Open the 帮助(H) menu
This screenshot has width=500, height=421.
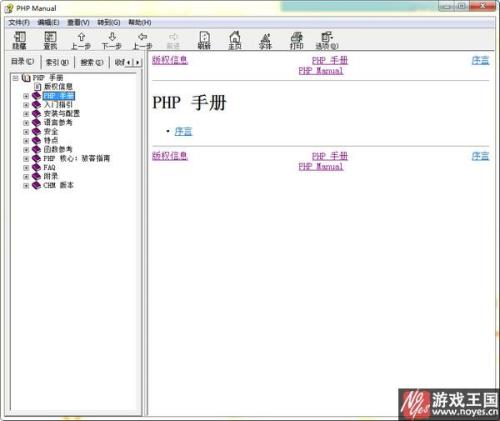(x=140, y=23)
